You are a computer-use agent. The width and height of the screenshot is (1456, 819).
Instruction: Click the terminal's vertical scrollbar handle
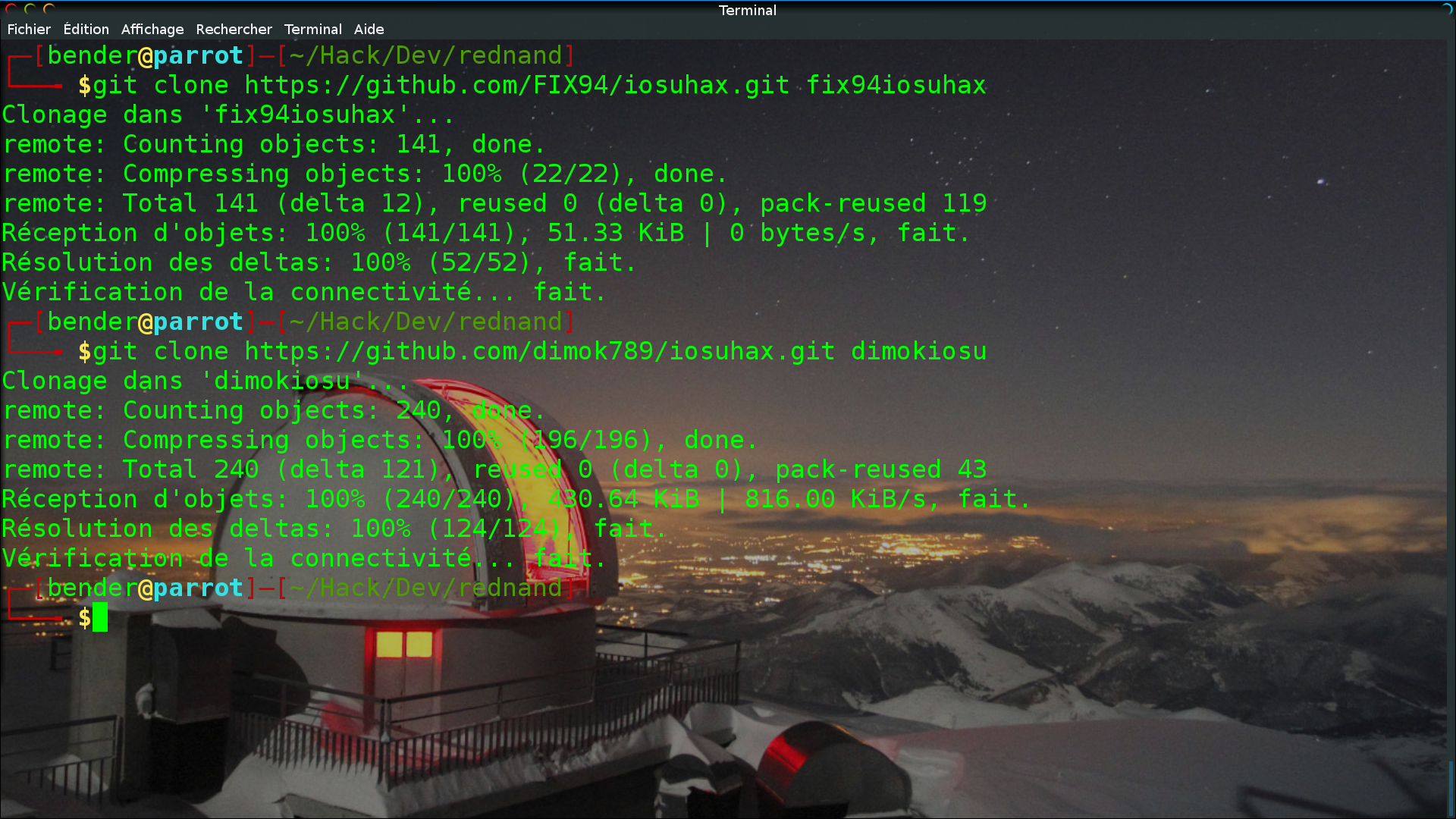point(1451,787)
